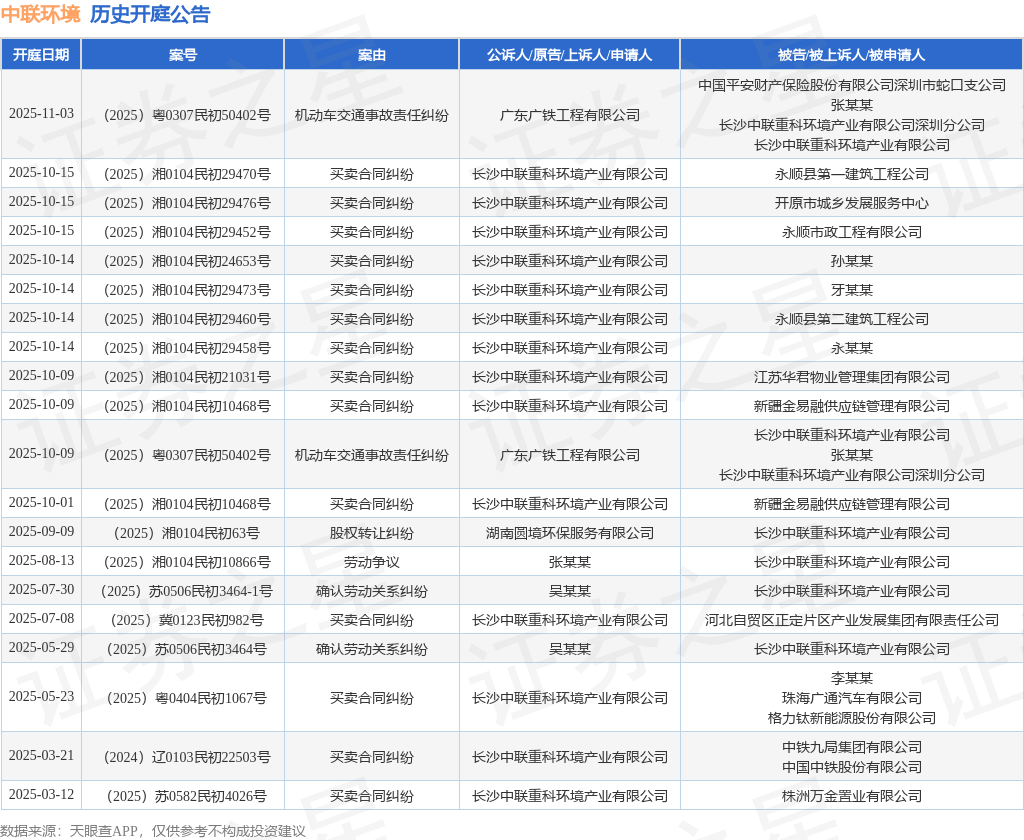Select the date 2025-10-01
Image resolution: width=1024 pixels, height=840 pixels.
click(41, 502)
